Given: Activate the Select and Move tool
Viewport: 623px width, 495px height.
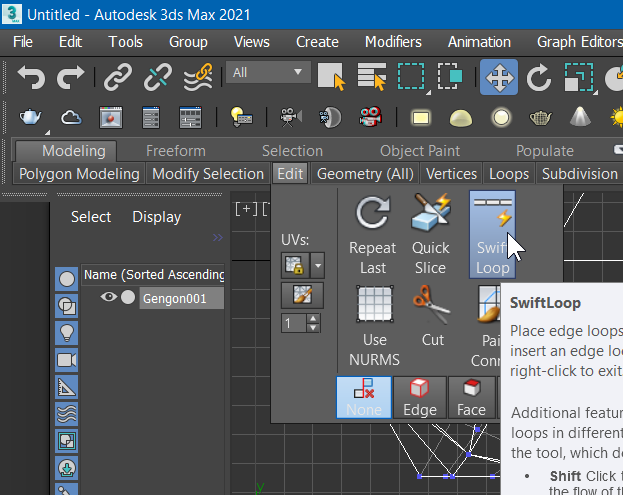Looking at the screenshot, I should tap(499, 77).
